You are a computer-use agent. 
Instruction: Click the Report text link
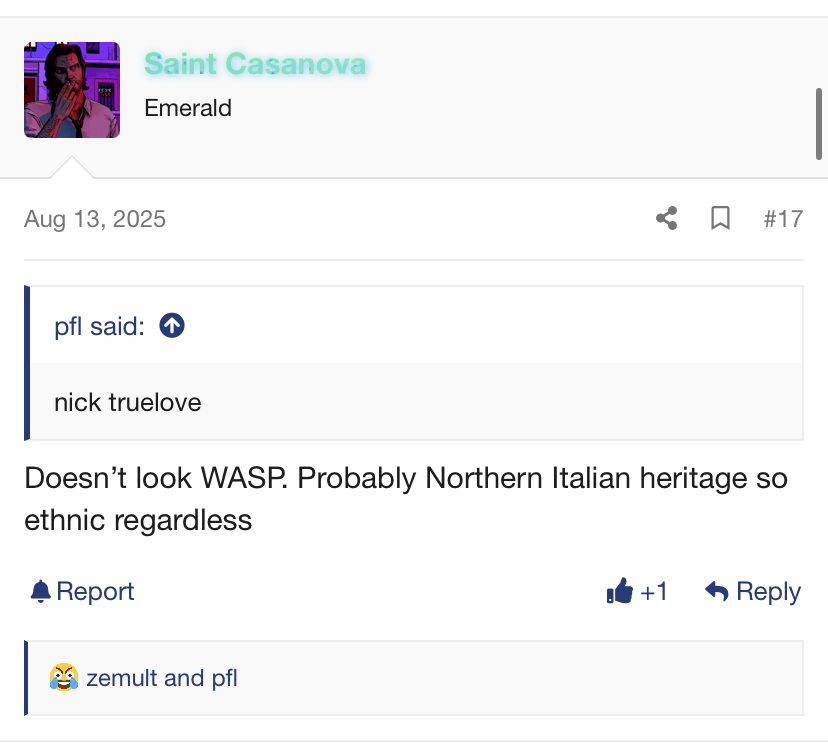click(95, 592)
